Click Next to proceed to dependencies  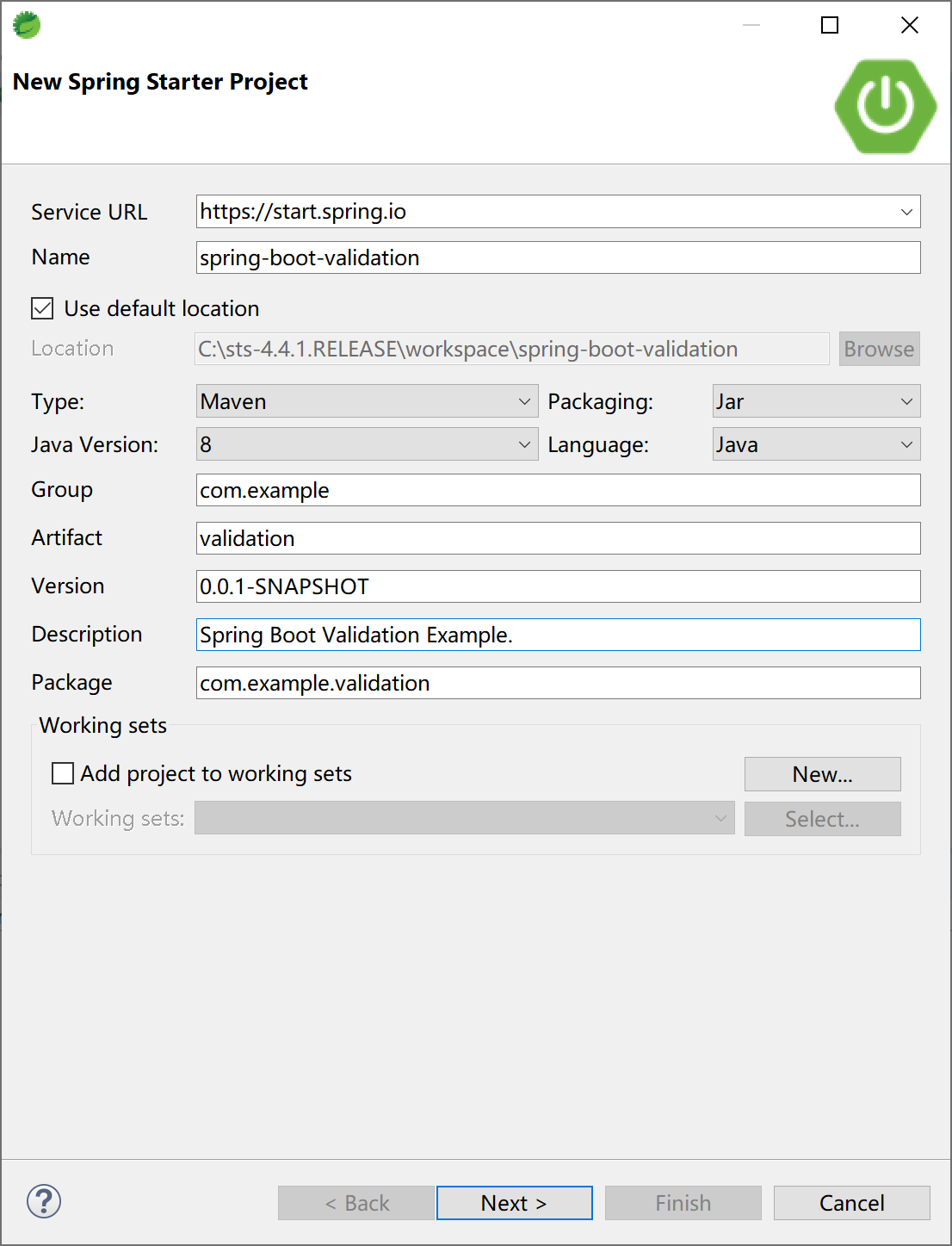[514, 1203]
